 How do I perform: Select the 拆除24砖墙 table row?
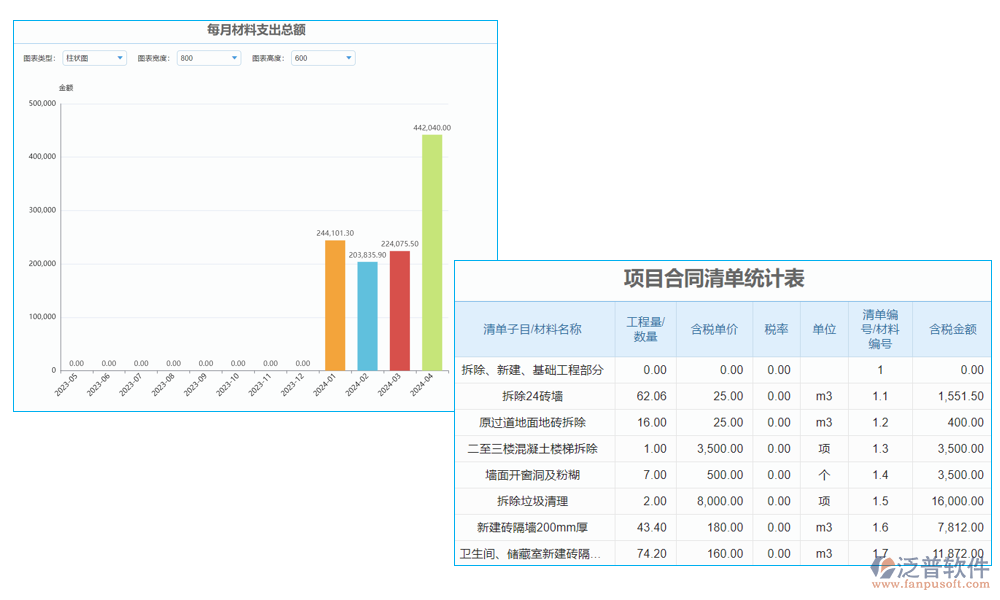click(x=533, y=396)
